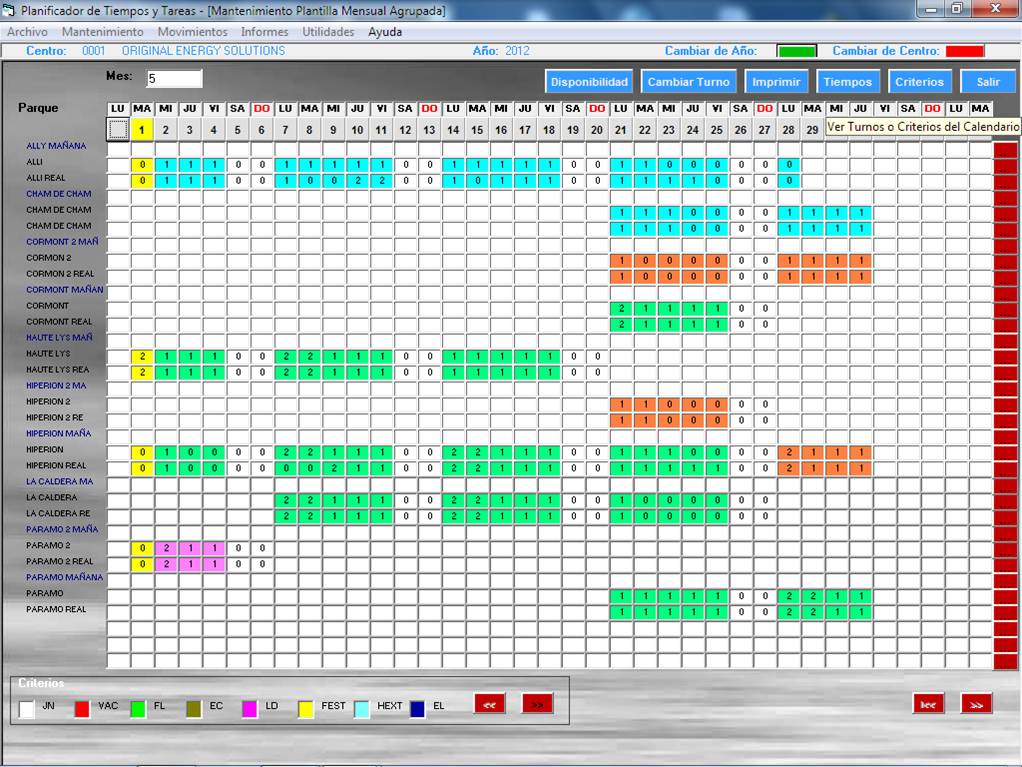Select the white JN criteria swatch
Viewport: 1022px width, 767px height.
pyautogui.click(x=27, y=708)
